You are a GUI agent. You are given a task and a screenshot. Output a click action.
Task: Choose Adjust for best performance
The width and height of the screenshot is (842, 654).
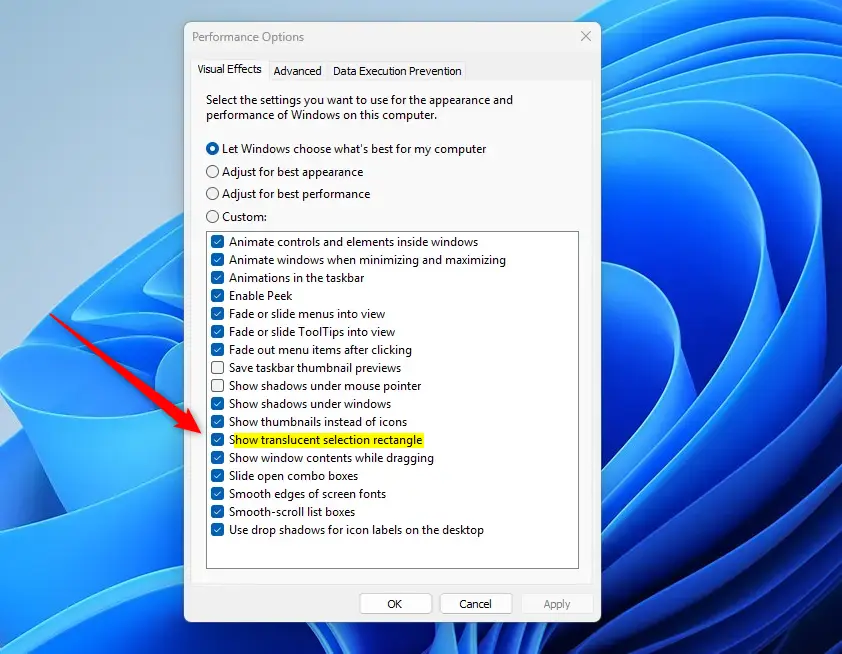point(213,194)
